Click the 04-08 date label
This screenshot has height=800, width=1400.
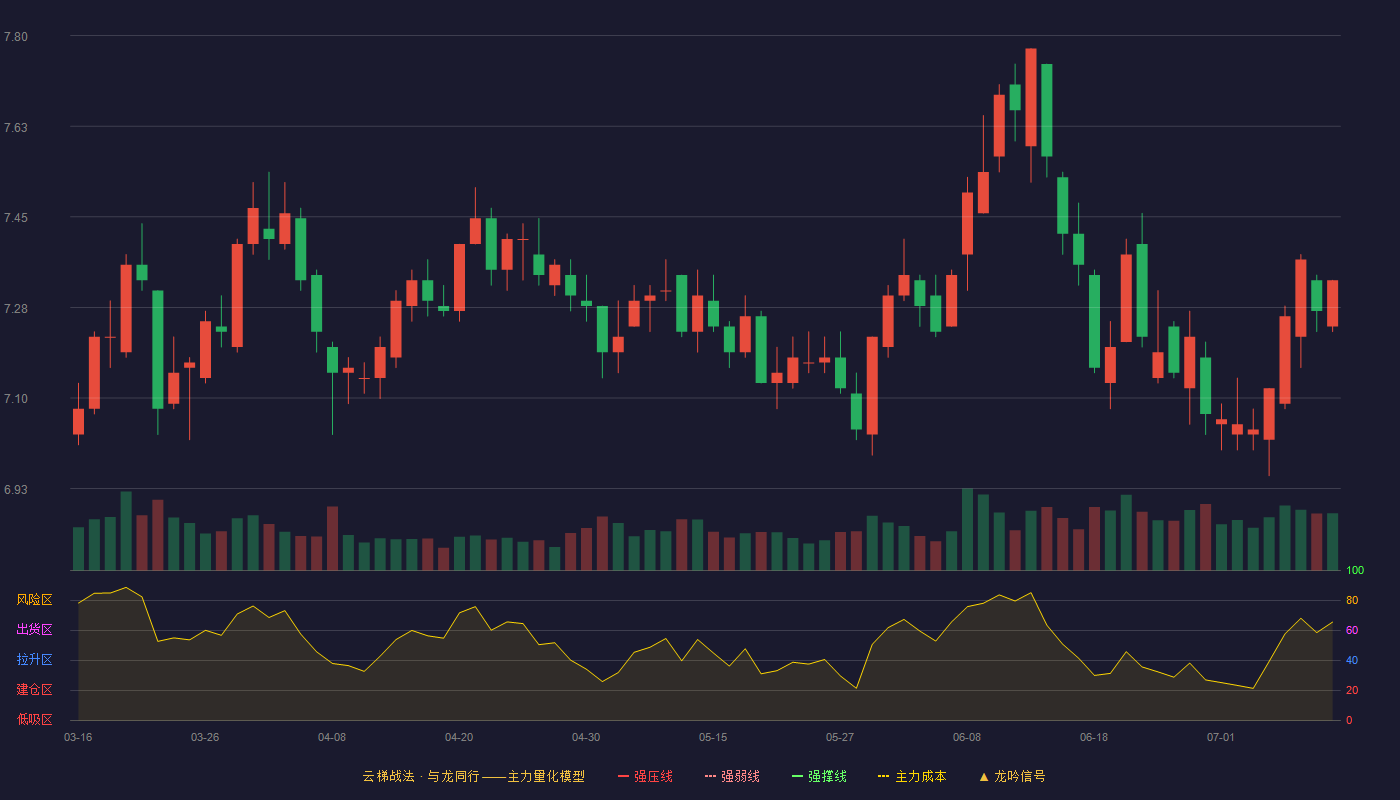pos(332,737)
